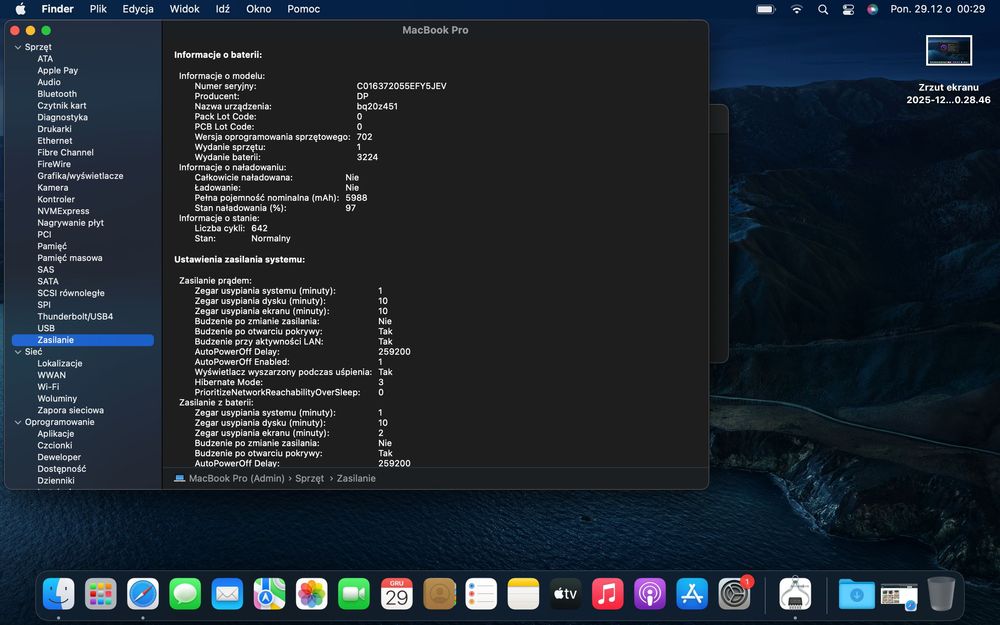Open Finder from the Dock
The width and height of the screenshot is (1000, 625).
[59, 594]
